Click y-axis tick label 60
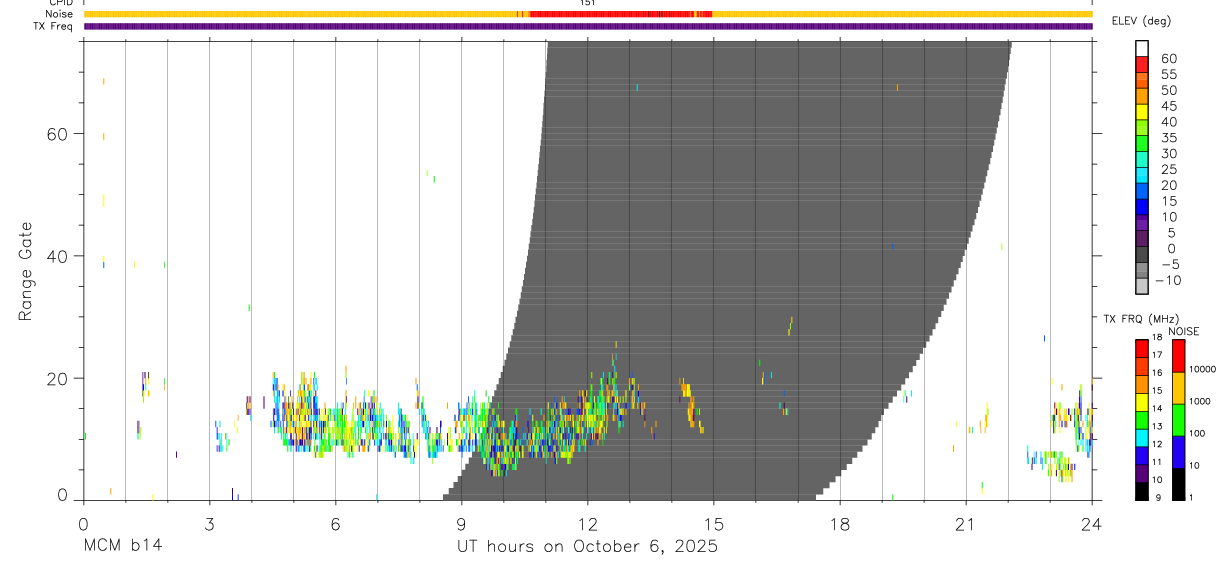 (56, 134)
